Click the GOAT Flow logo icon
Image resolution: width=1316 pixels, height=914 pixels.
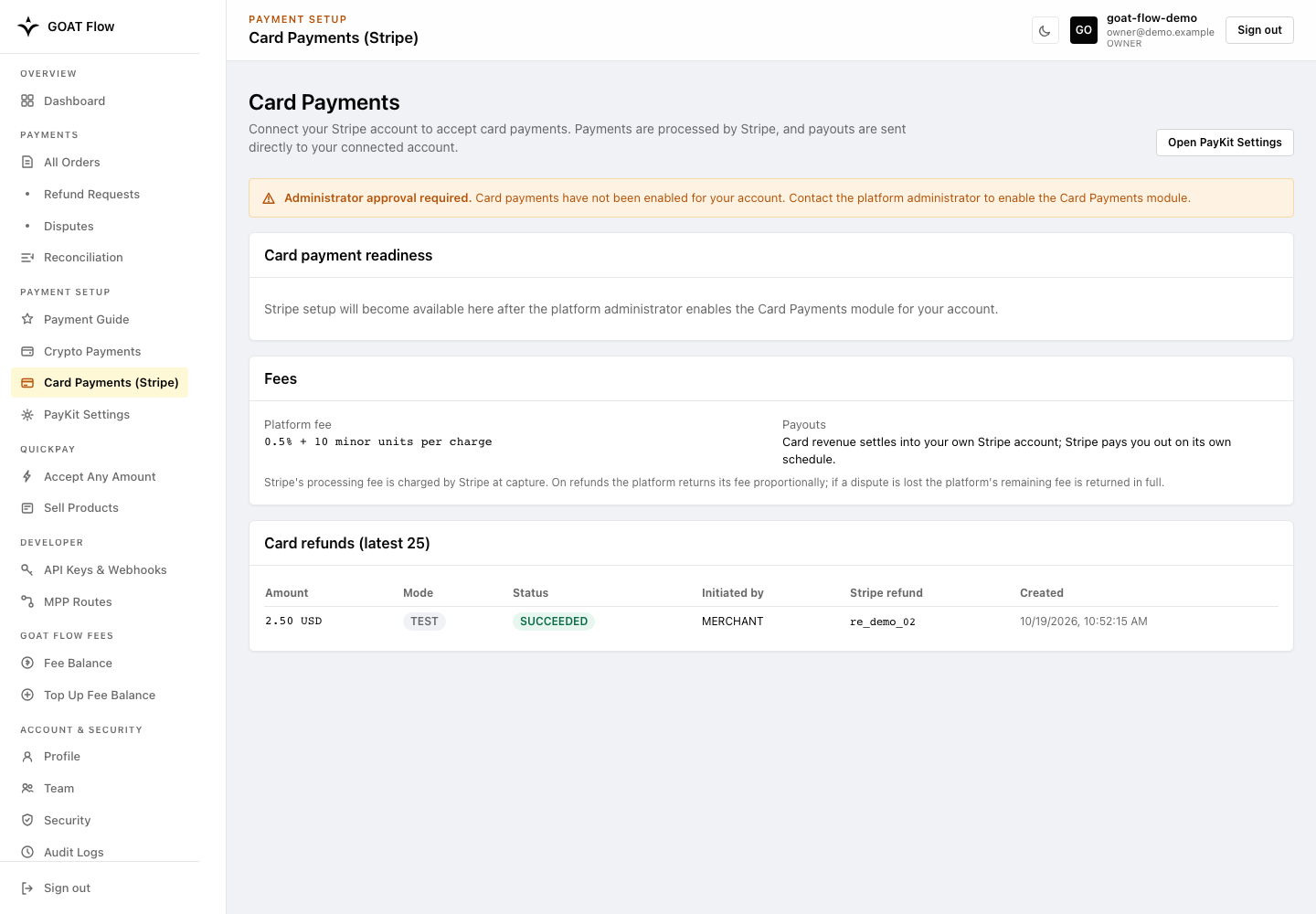[x=28, y=27]
